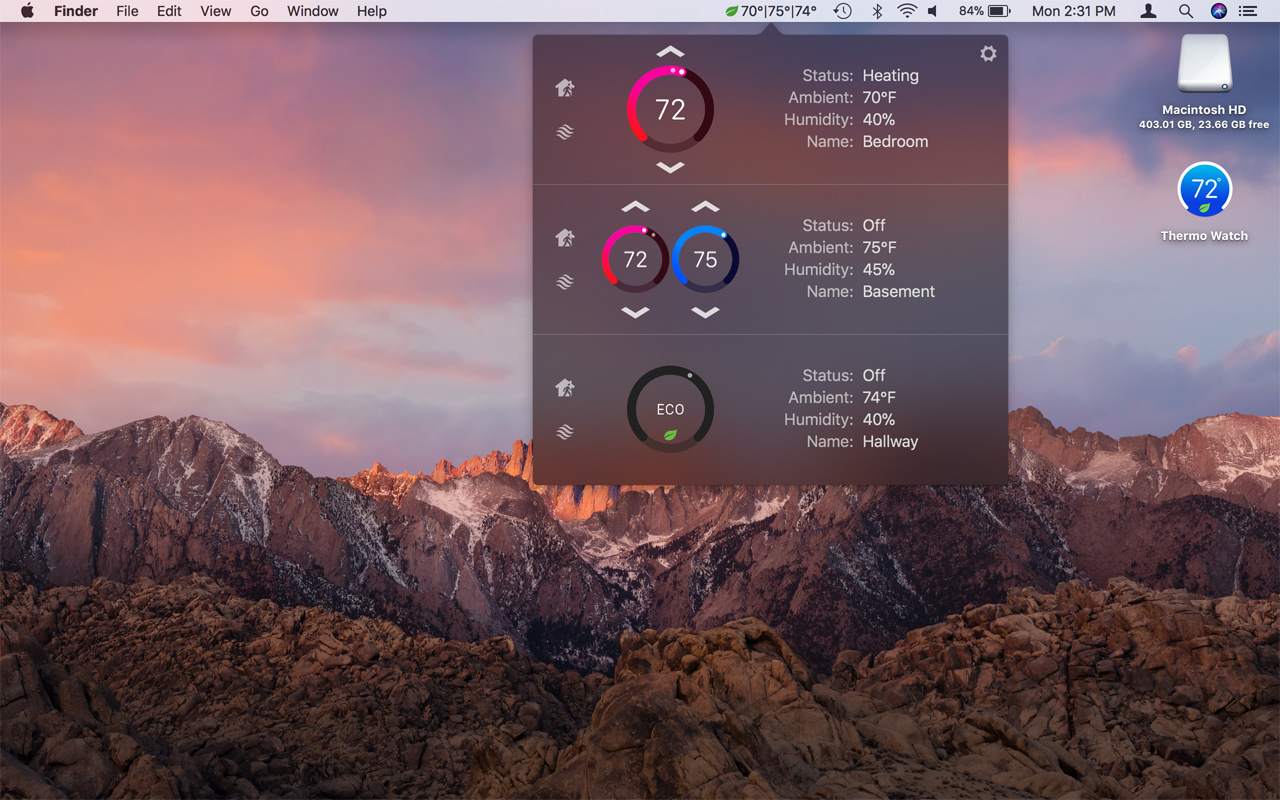This screenshot has width=1280, height=800.
Task: Toggle home/away icon for Bedroom
Action: [x=565, y=88]
